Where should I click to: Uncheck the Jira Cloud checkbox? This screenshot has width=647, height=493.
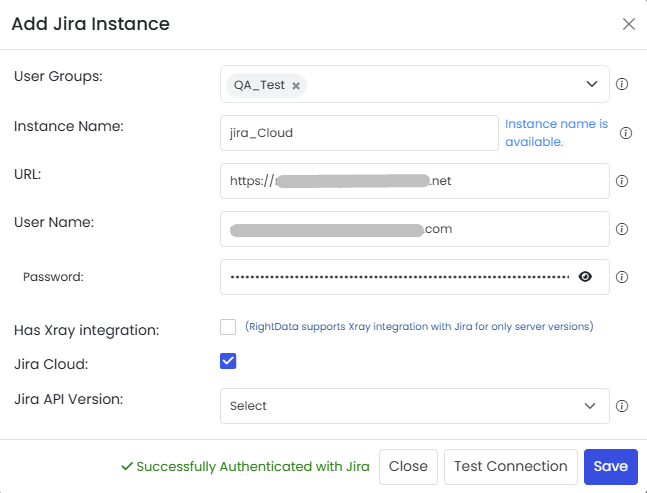228,361
